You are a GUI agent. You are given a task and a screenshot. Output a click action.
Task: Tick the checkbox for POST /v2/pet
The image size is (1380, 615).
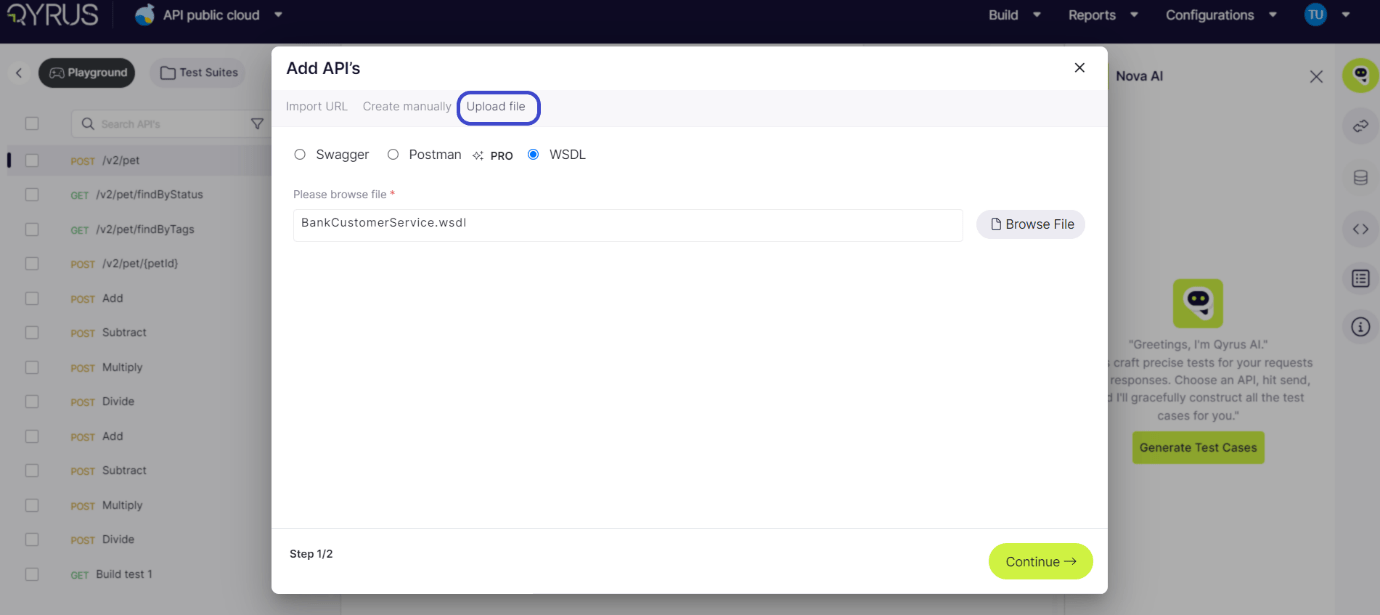click(x=32, y=160)
